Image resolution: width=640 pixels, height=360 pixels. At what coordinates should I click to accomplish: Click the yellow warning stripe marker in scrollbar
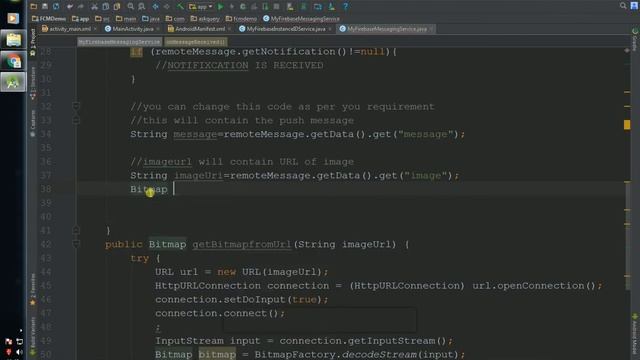point(627,124)
